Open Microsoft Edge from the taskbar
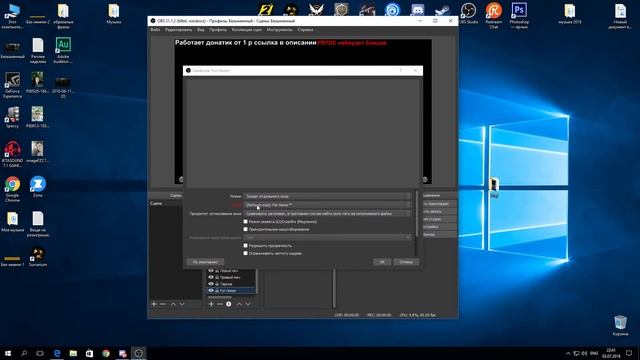This screenshot has width=640, height=360. click(57, 353)
